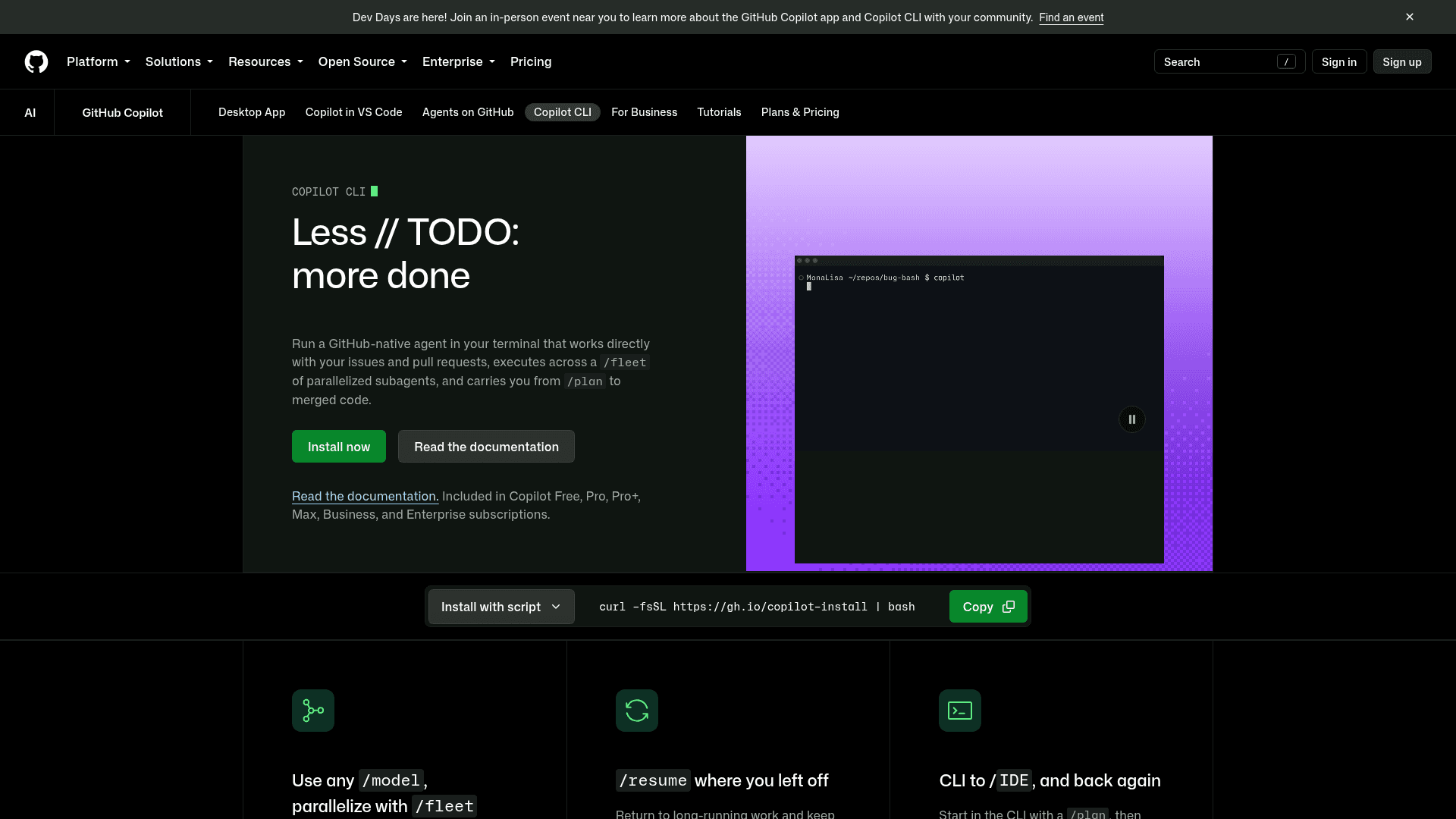Viewport: 1456px width, 819px height.
Task: Select the curl install command text
Action: click(x=757, y=607)
